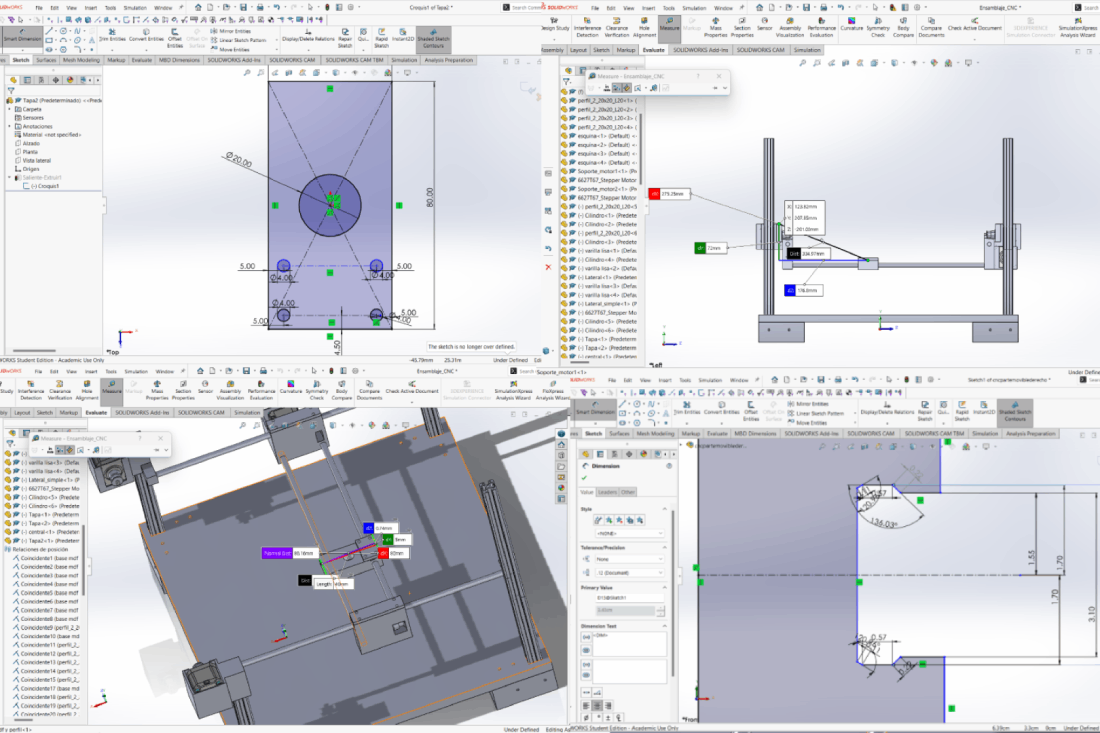Screen dimensions: 1100x733
Task: Toggle center text justification in the Dimension panel
Action: click(597, 706)
